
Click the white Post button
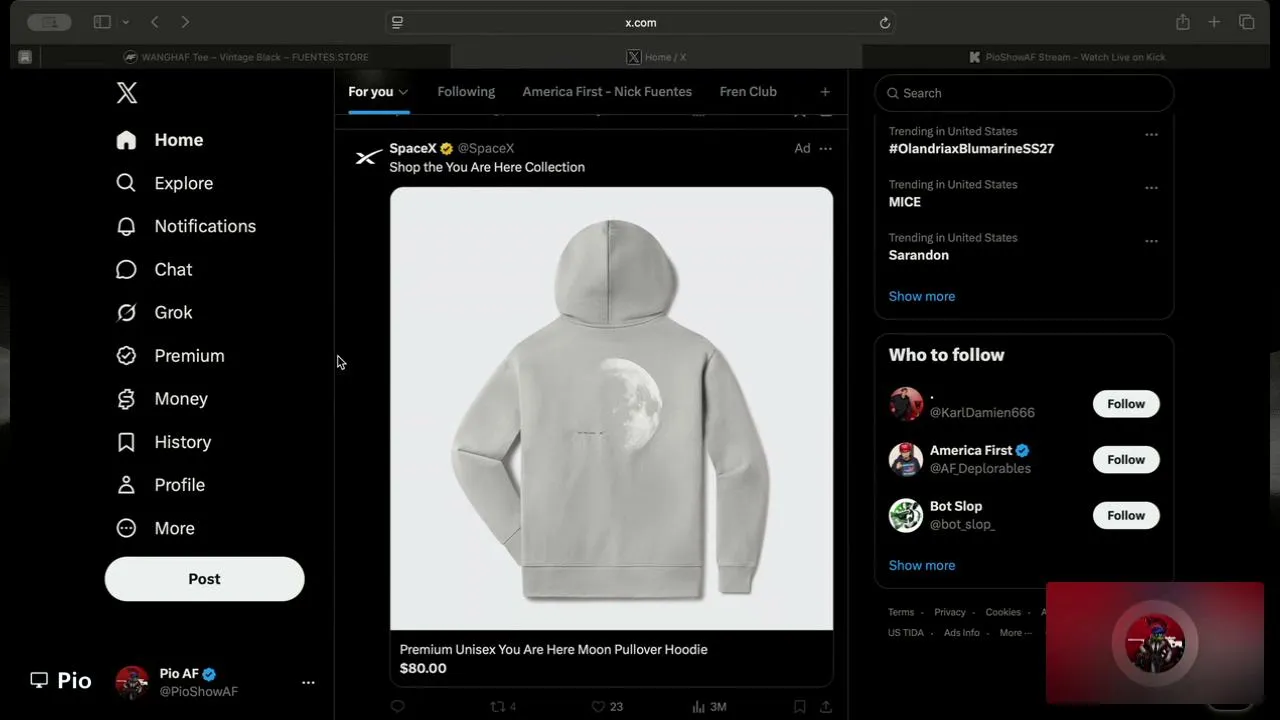coord(204,579)
